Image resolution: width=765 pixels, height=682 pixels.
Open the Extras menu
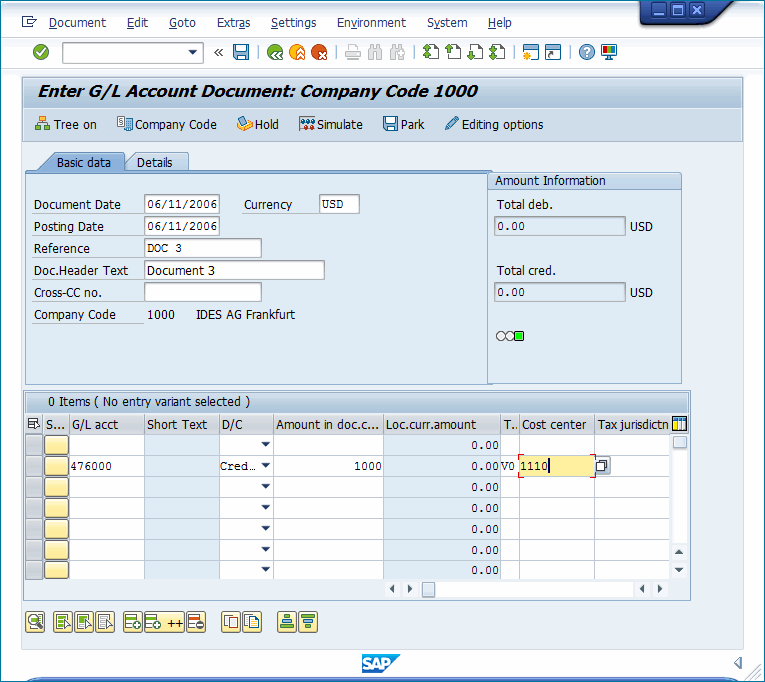[x=234, y=22]
